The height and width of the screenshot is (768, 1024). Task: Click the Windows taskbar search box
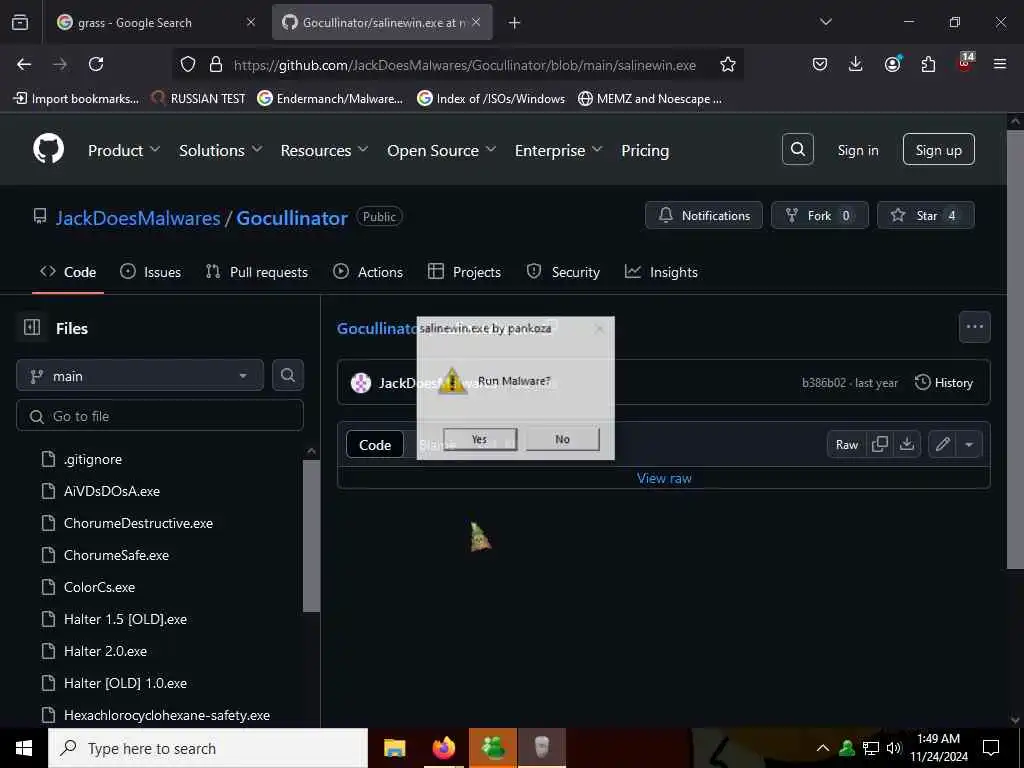point(208,748)
